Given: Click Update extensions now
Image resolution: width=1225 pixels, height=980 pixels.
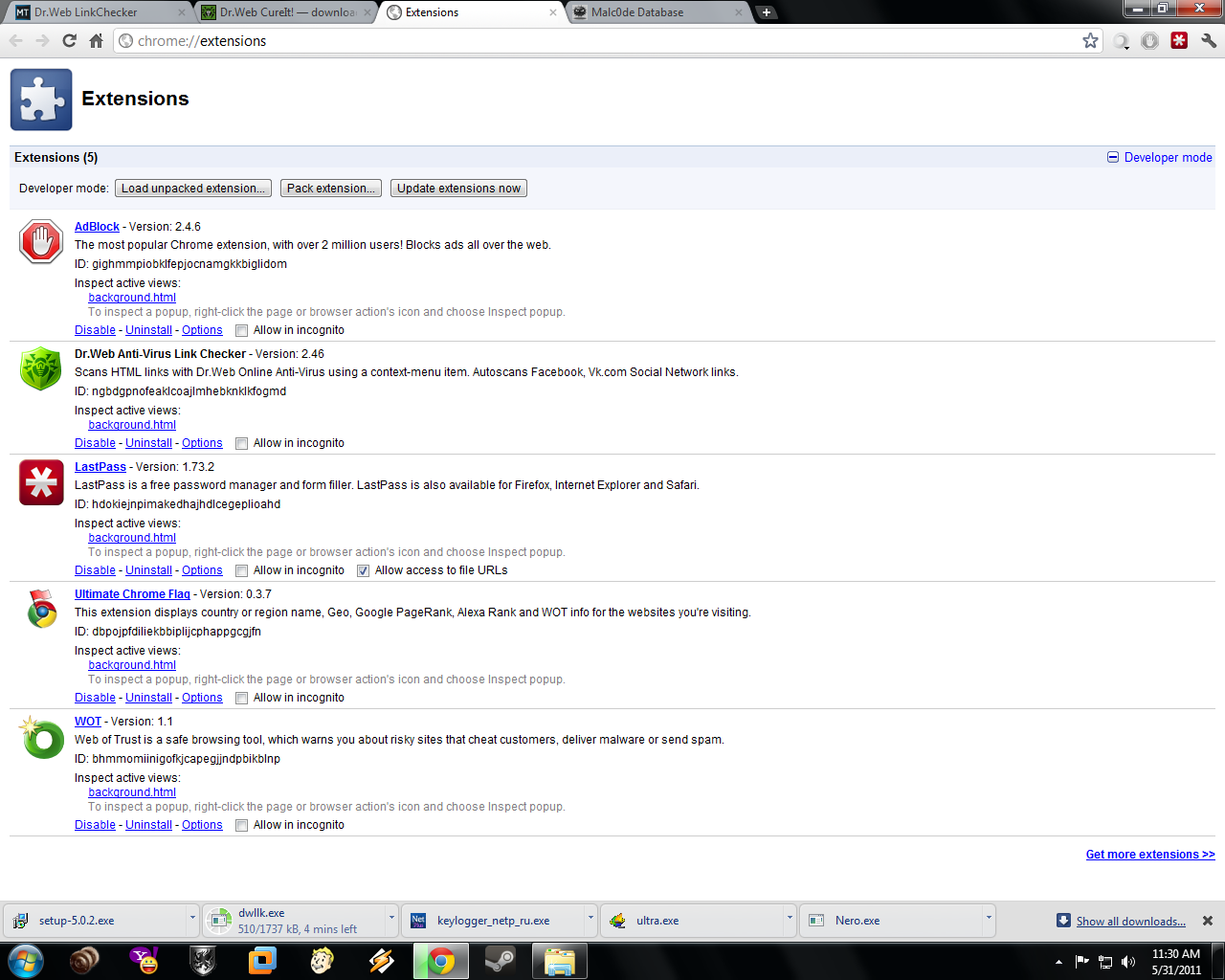Looking at the screenshot, I should pyautogui.click(x=458, y=189).
